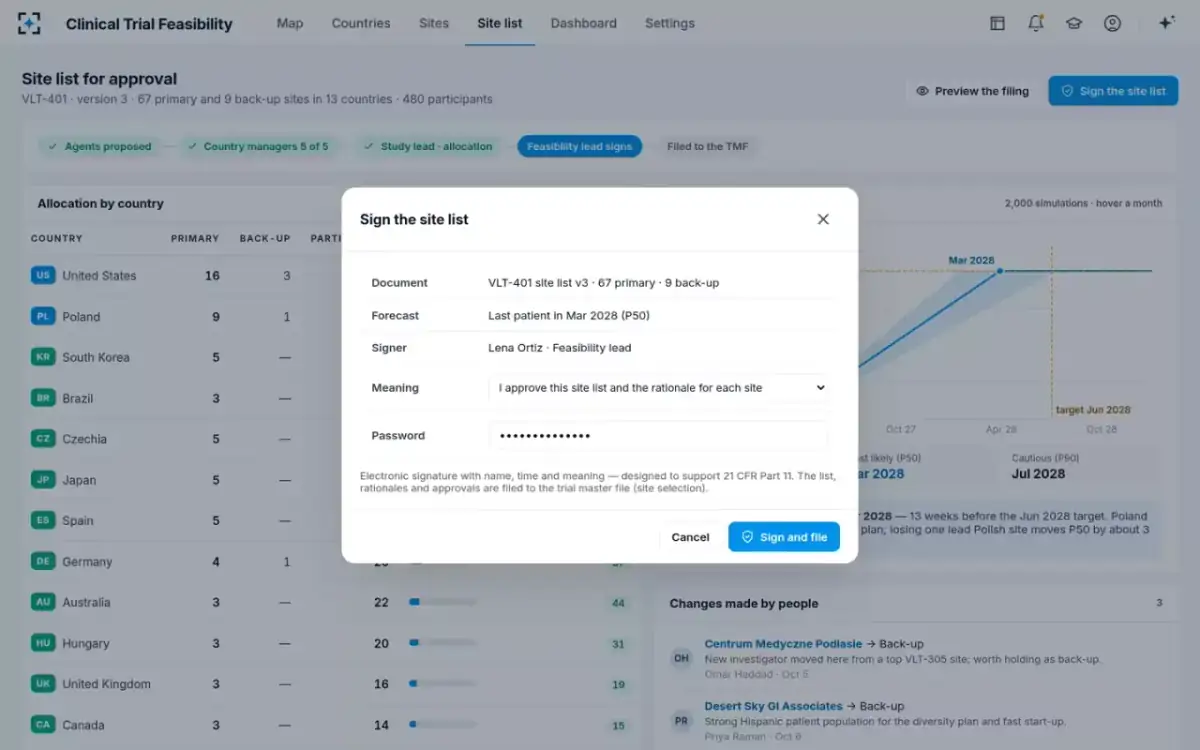Open the Sites tab
Image resolution: width=1200 pixels, height=750 pixels.
[x=434, y=23]
